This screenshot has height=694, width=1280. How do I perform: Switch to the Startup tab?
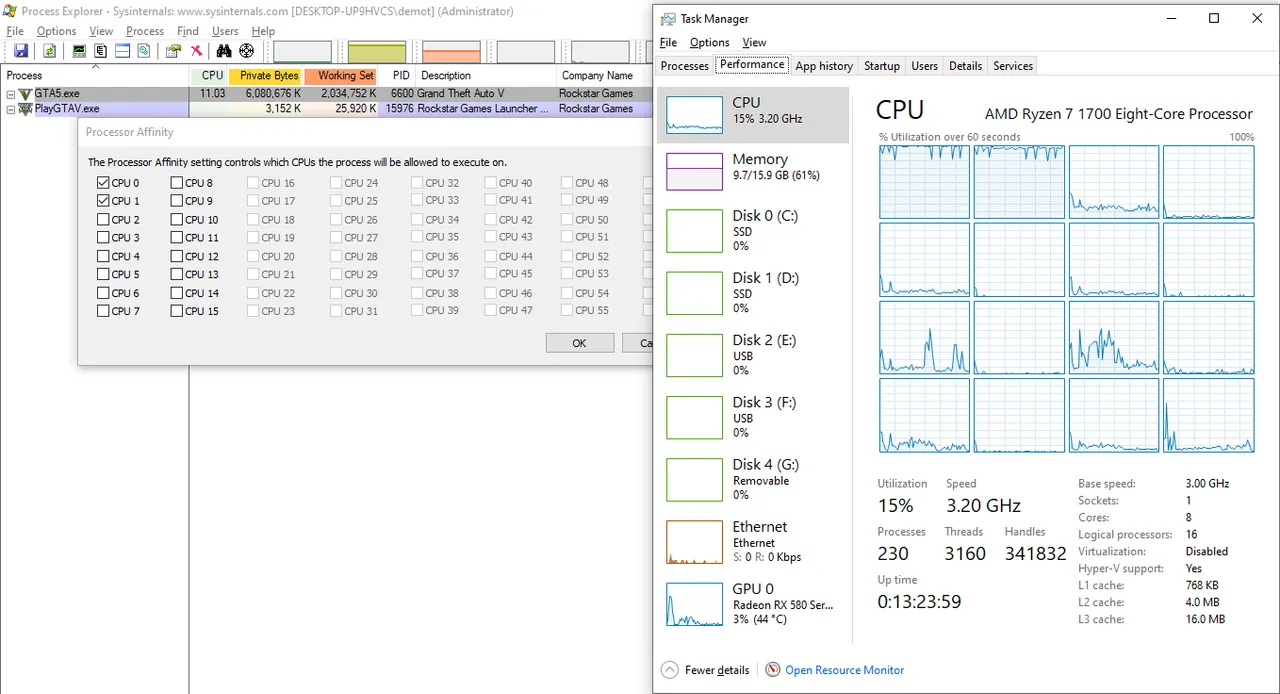[x=882, y=66]
